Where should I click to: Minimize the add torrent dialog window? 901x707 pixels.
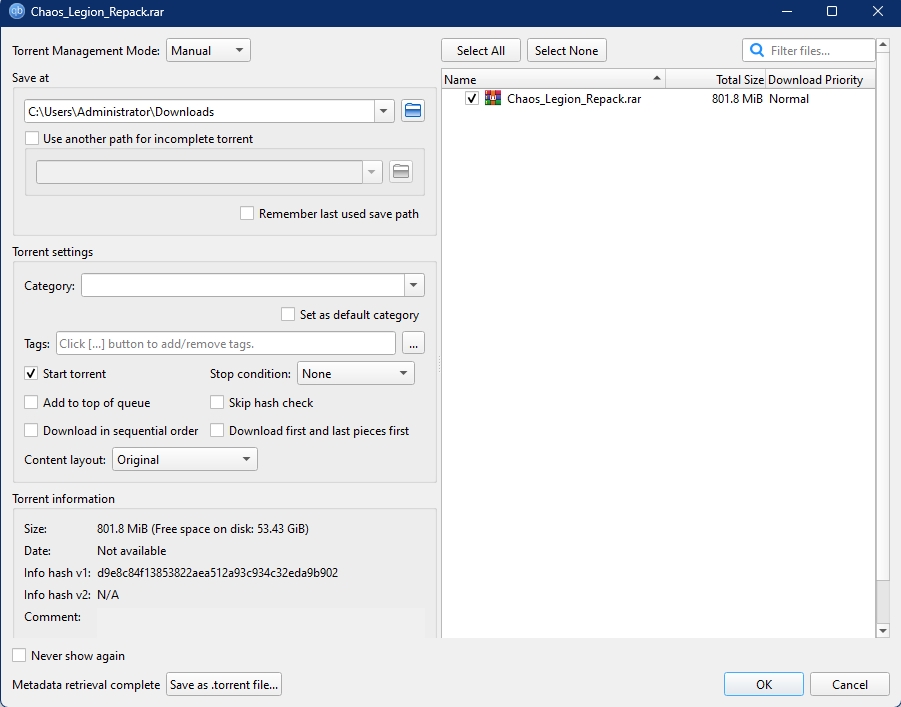coord(787,11)
